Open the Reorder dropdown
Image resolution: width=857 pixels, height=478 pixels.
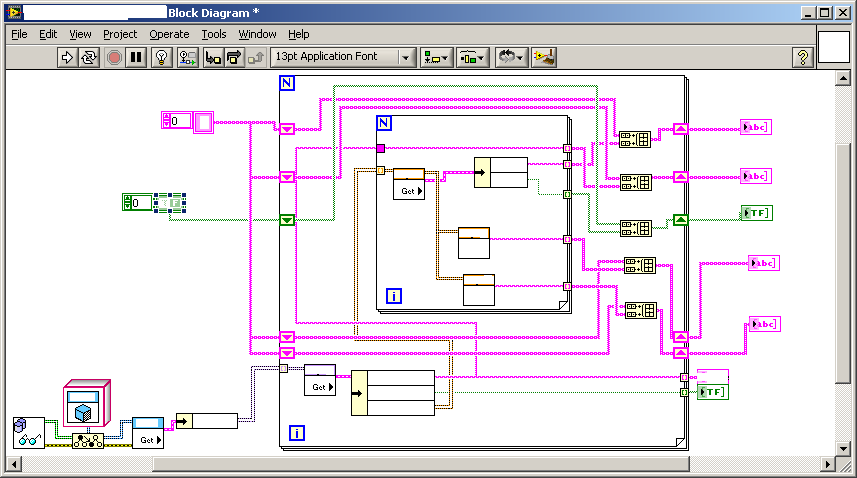point(512,57)
